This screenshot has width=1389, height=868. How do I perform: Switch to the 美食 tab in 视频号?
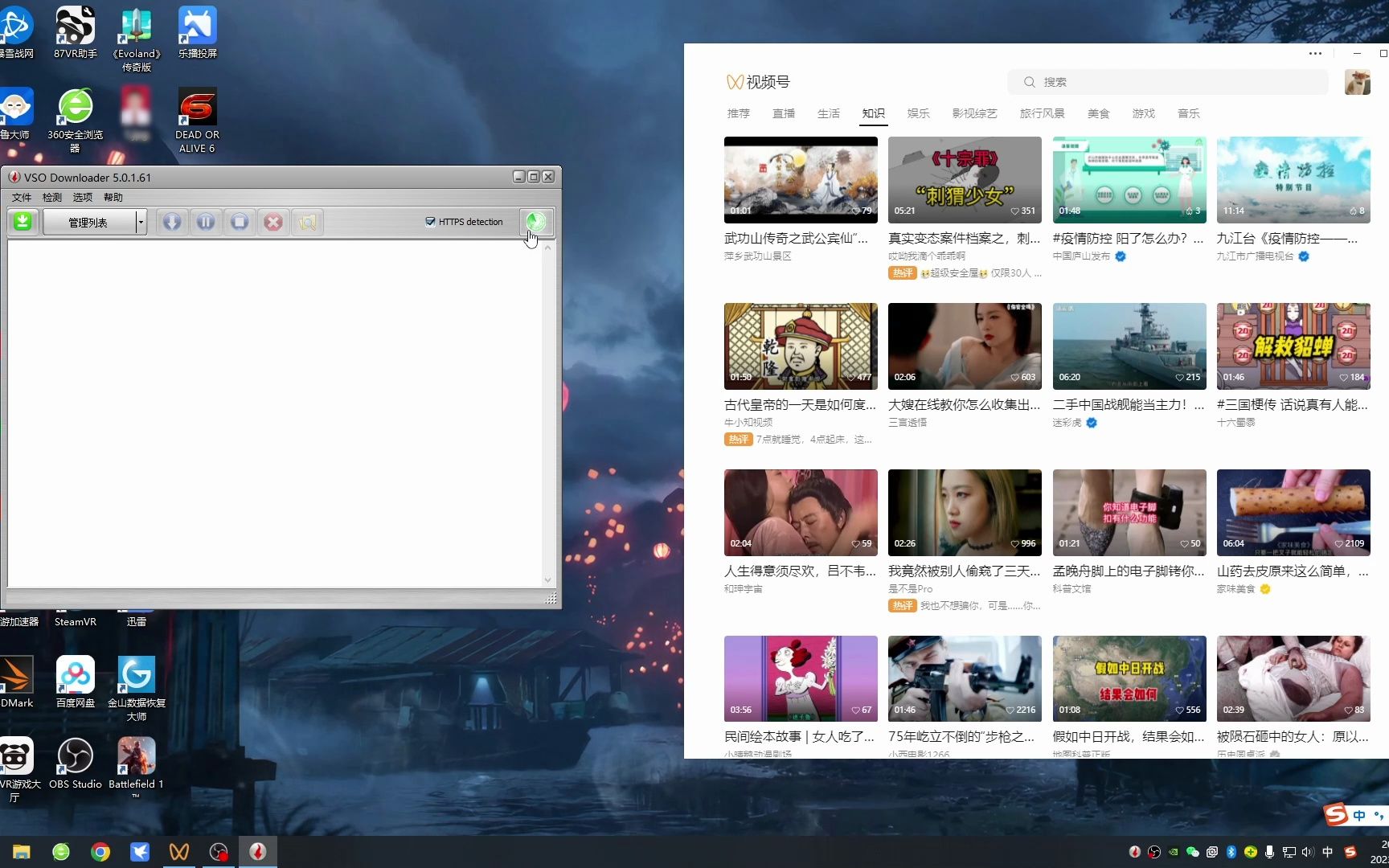(1099, 113)
